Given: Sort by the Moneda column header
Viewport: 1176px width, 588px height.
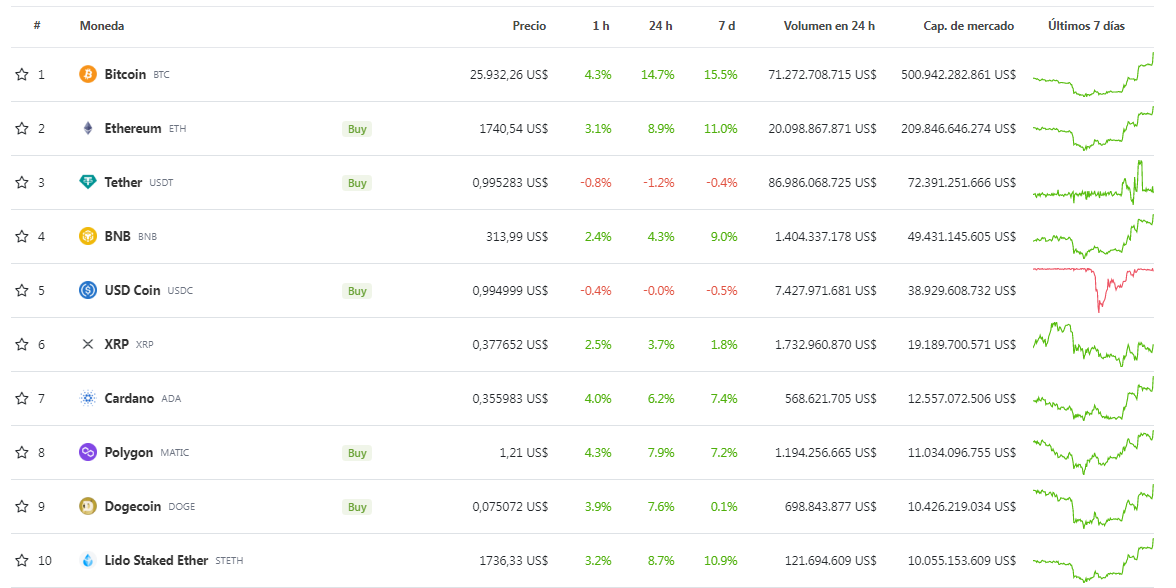Looking at the screenshot, I should point(102,26).
